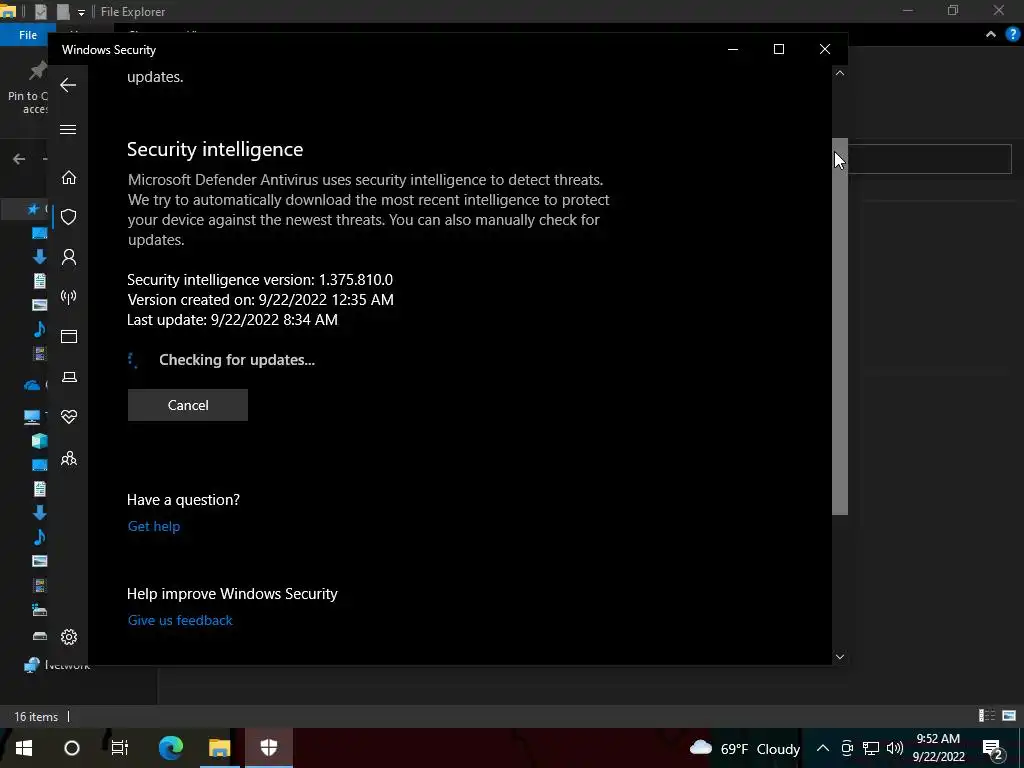The width and height of the screenshot is (1024, 768).
Task: Open network status tray icon
Action: tap(871, 748)
